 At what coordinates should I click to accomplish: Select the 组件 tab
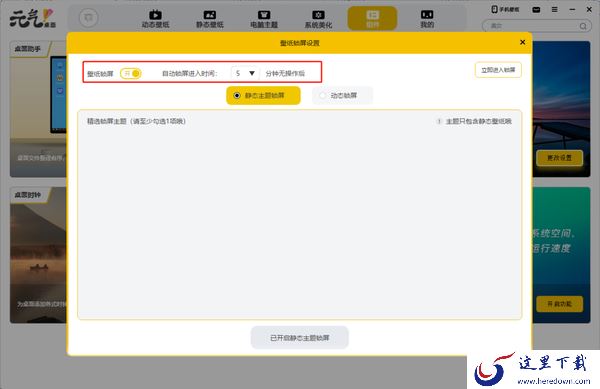point(372,19)
